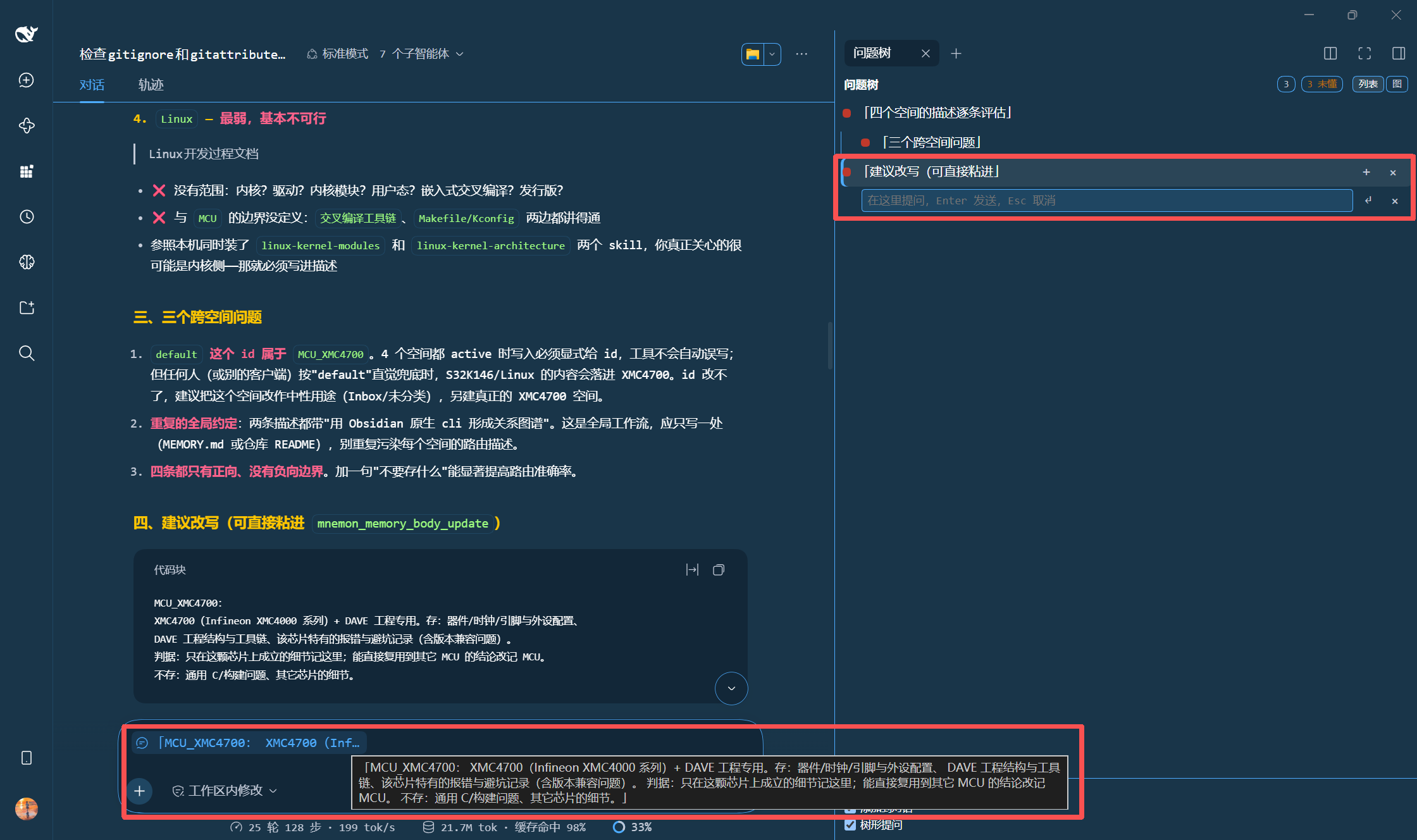Switch question tree to 图 view
Image resolution: width=1417 pixels, height=840 pixels.
1397,84
